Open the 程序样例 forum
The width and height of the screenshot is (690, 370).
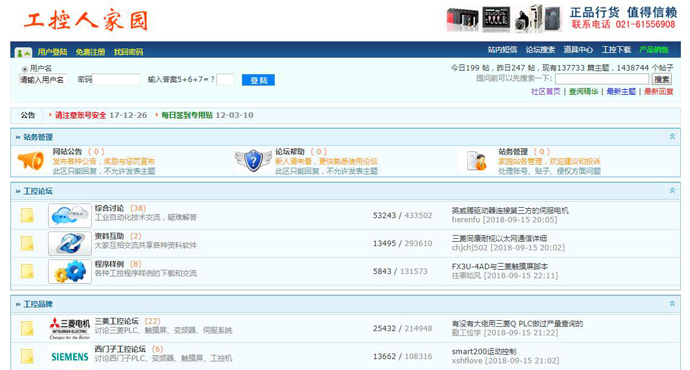(x=109, y=264)
